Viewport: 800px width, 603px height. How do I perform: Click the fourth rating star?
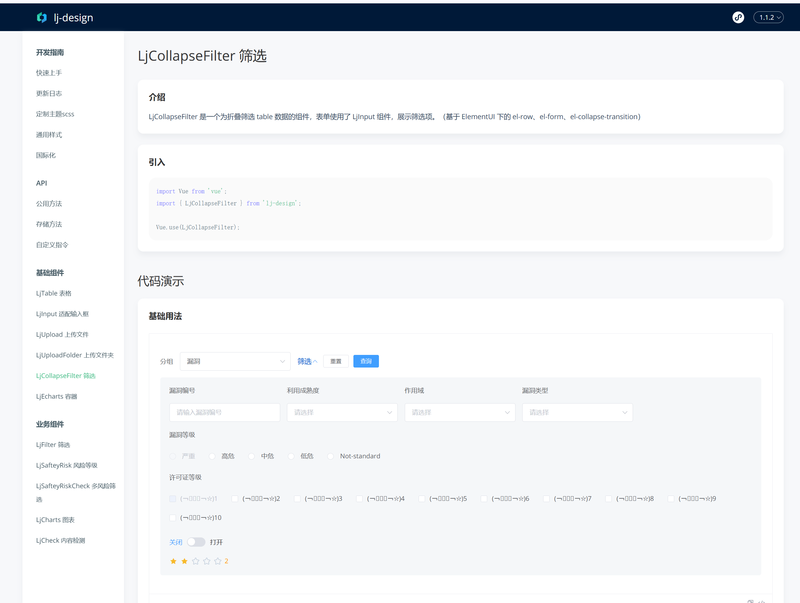pos(206,561)
